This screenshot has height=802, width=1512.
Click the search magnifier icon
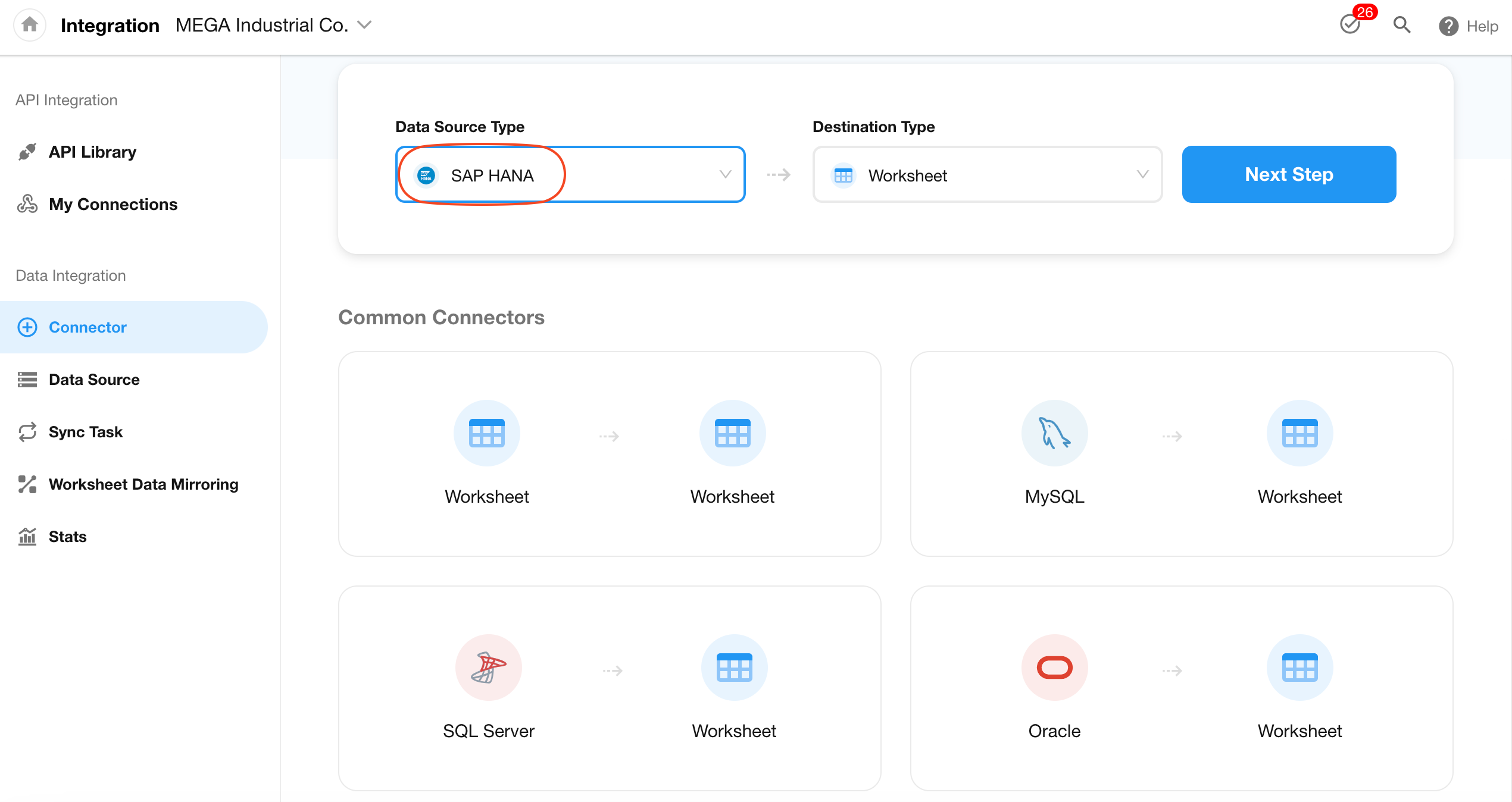pos(1402,25)
